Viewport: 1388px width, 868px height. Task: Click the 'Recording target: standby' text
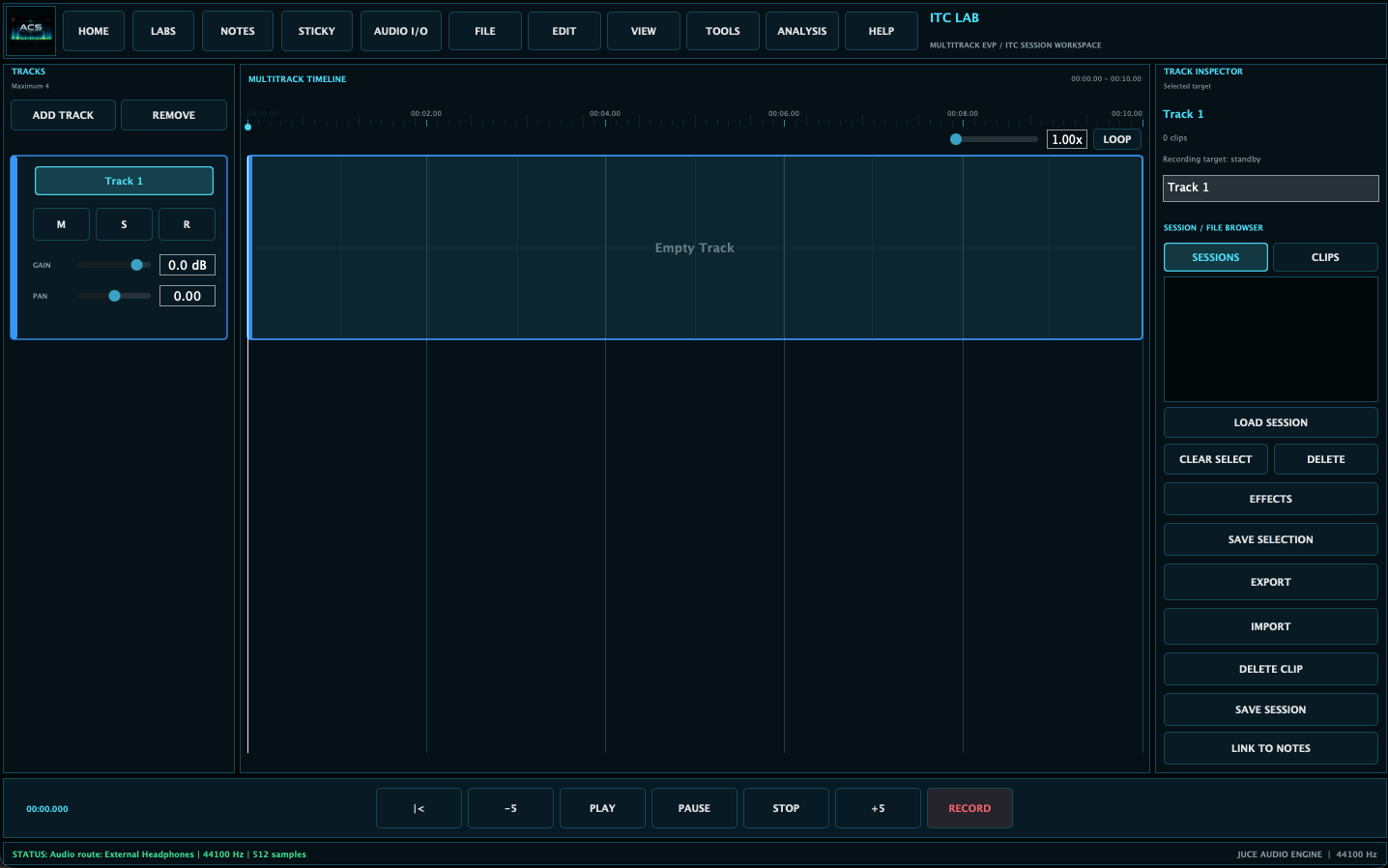coord(1211,159)
